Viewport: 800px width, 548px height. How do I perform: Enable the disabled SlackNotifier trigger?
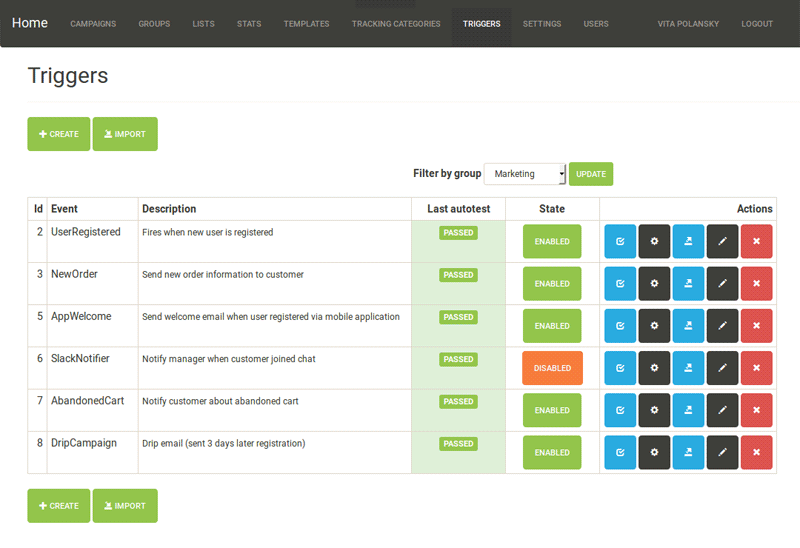click(x=552, y=368)
